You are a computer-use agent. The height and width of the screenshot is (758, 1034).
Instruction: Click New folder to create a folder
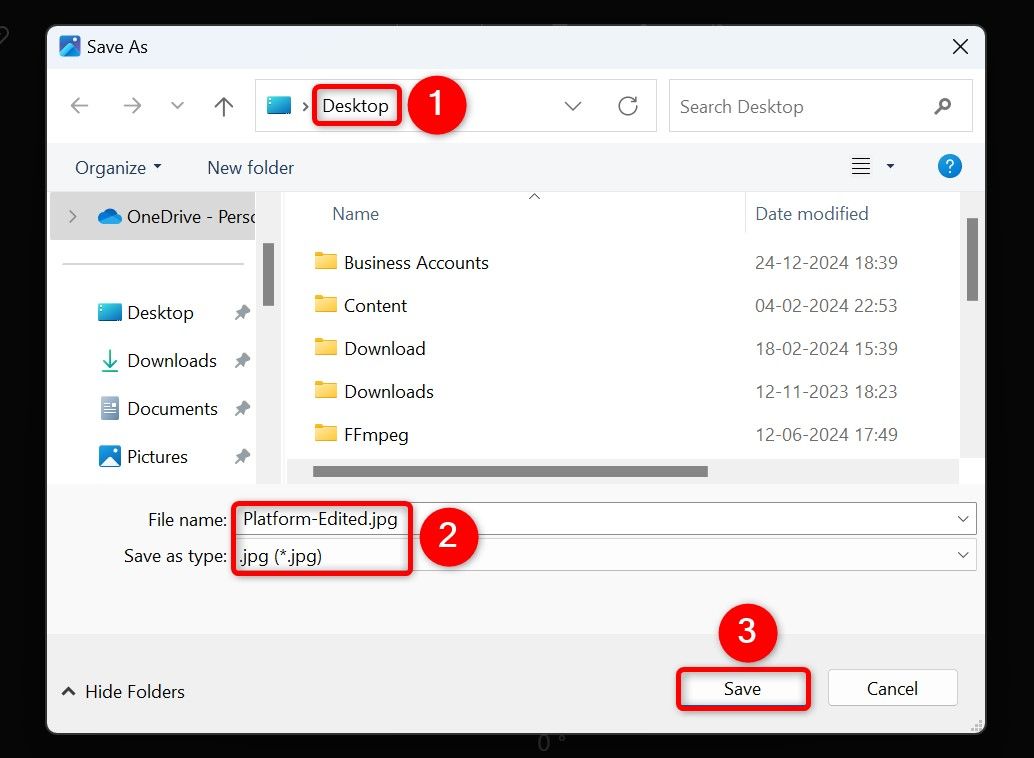click(x=250, y=167)
